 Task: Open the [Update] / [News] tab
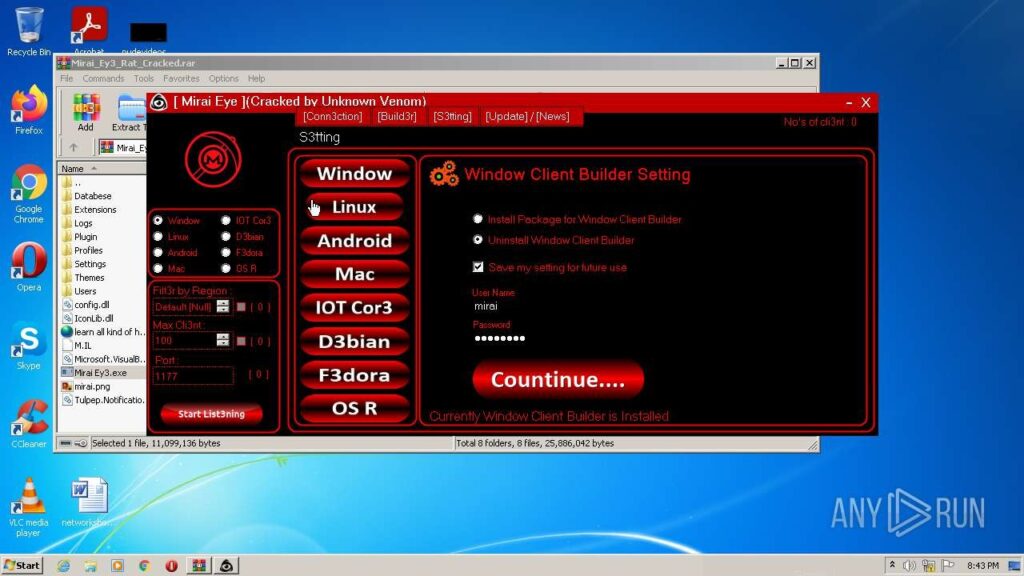(527, 116)
